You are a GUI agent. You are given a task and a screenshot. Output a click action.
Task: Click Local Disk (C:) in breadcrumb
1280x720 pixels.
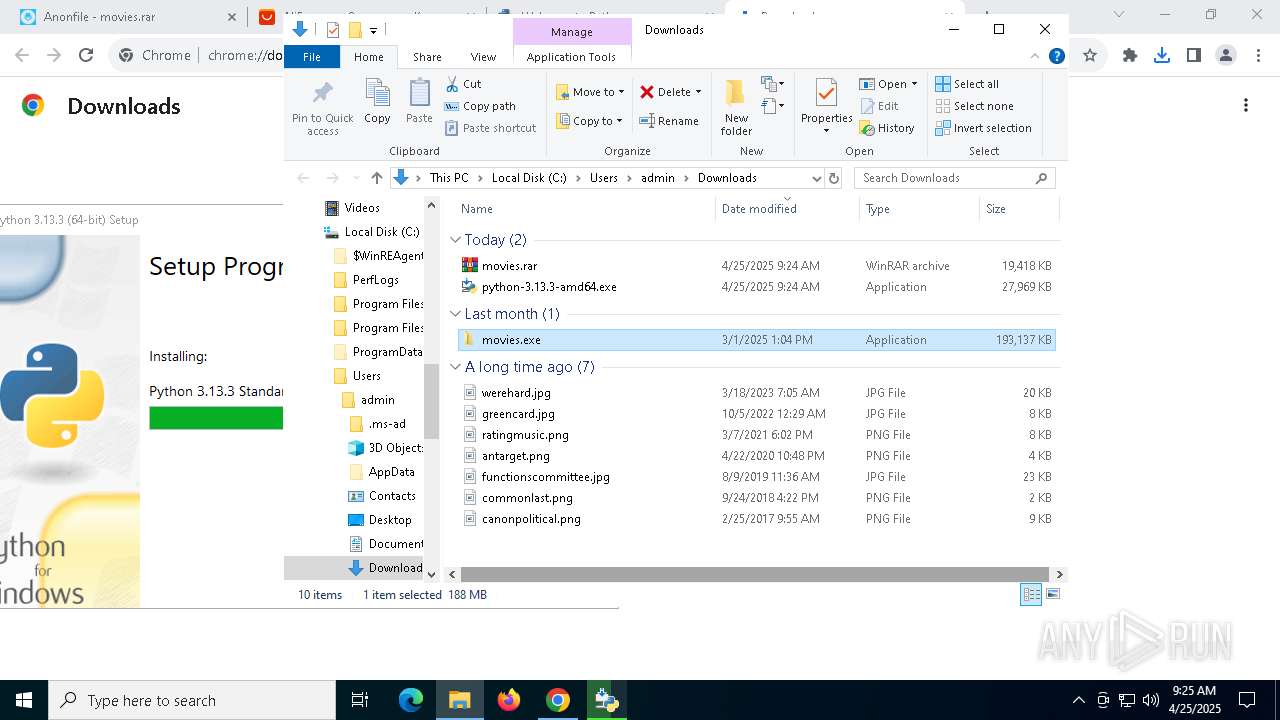(x=529, y=178)
